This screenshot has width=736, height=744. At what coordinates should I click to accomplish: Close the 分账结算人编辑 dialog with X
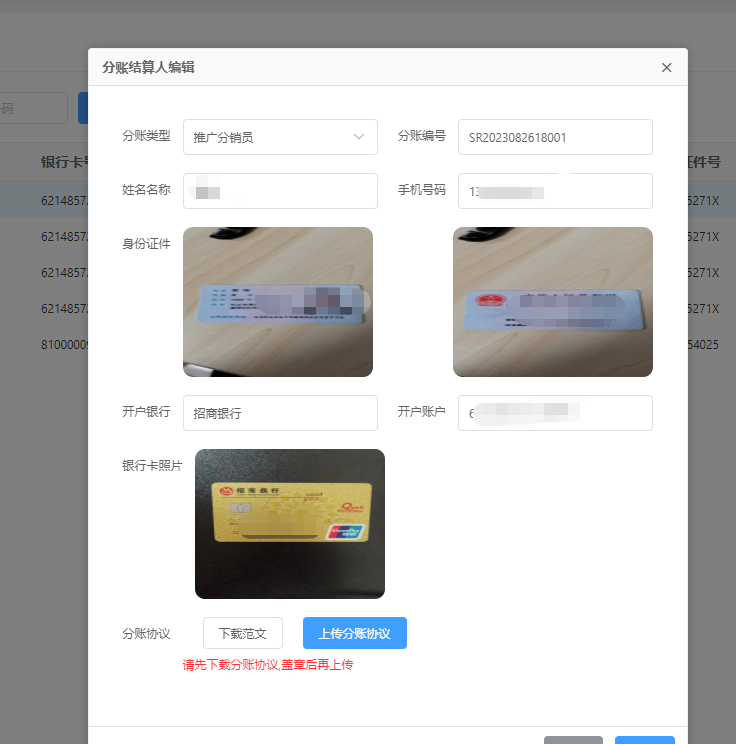tap(667, 68)
